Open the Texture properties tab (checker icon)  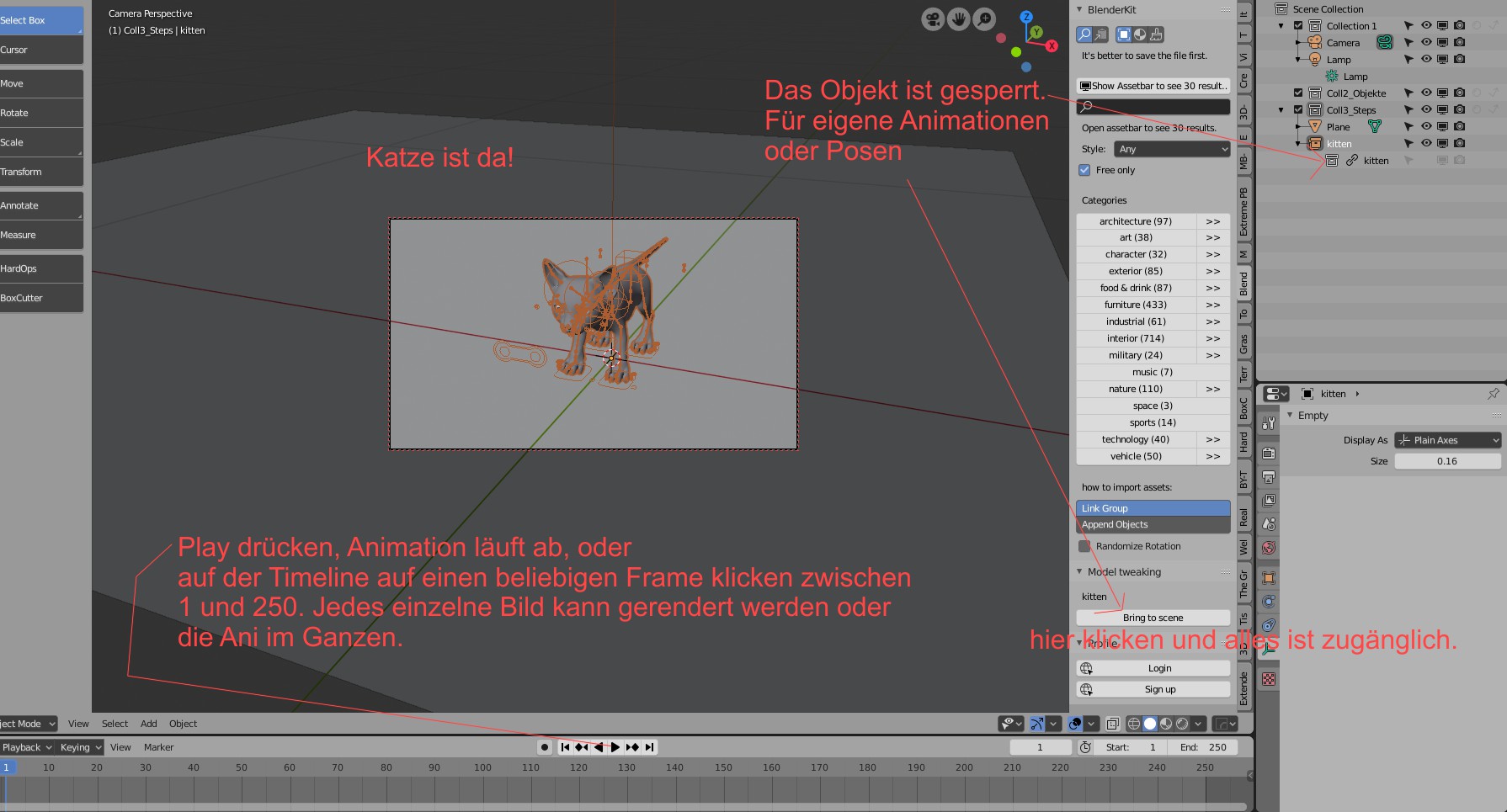[1269, 679]
